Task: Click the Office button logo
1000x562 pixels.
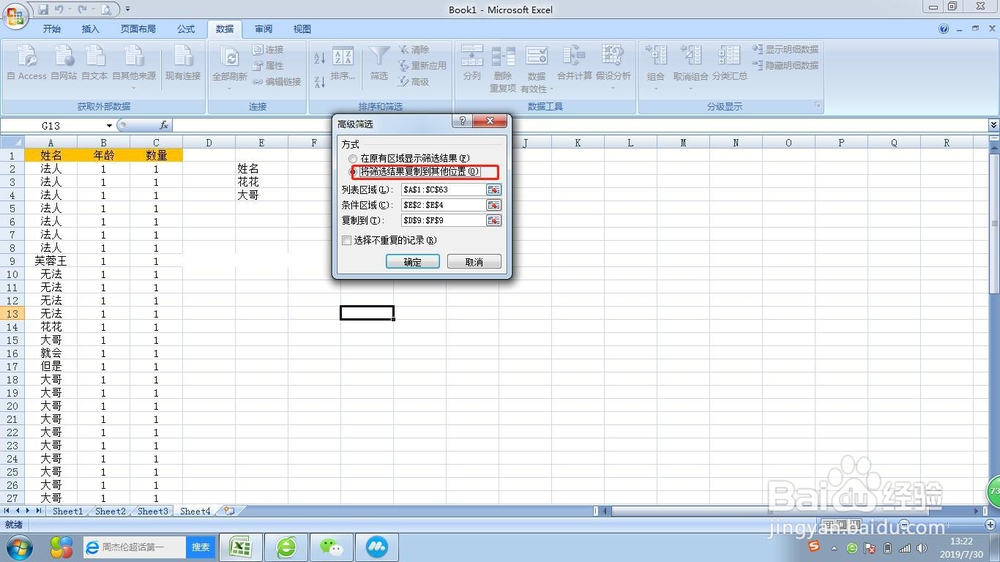Action: (x=15, y=15)
